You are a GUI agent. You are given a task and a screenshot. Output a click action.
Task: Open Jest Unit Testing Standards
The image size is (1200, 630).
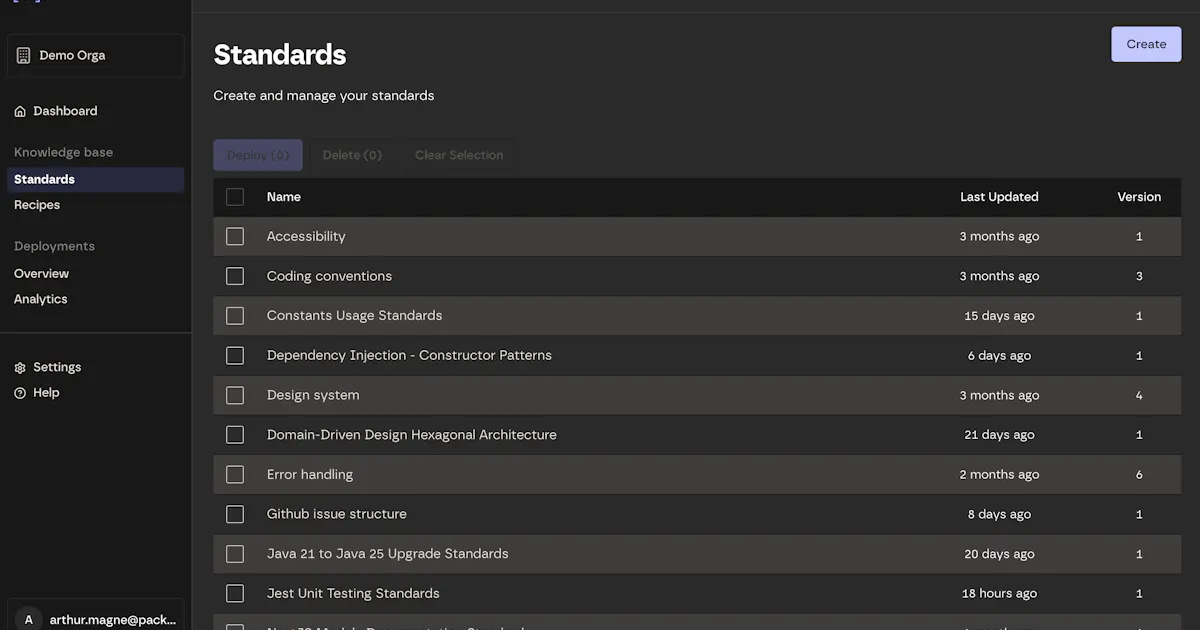click(353, 593)
